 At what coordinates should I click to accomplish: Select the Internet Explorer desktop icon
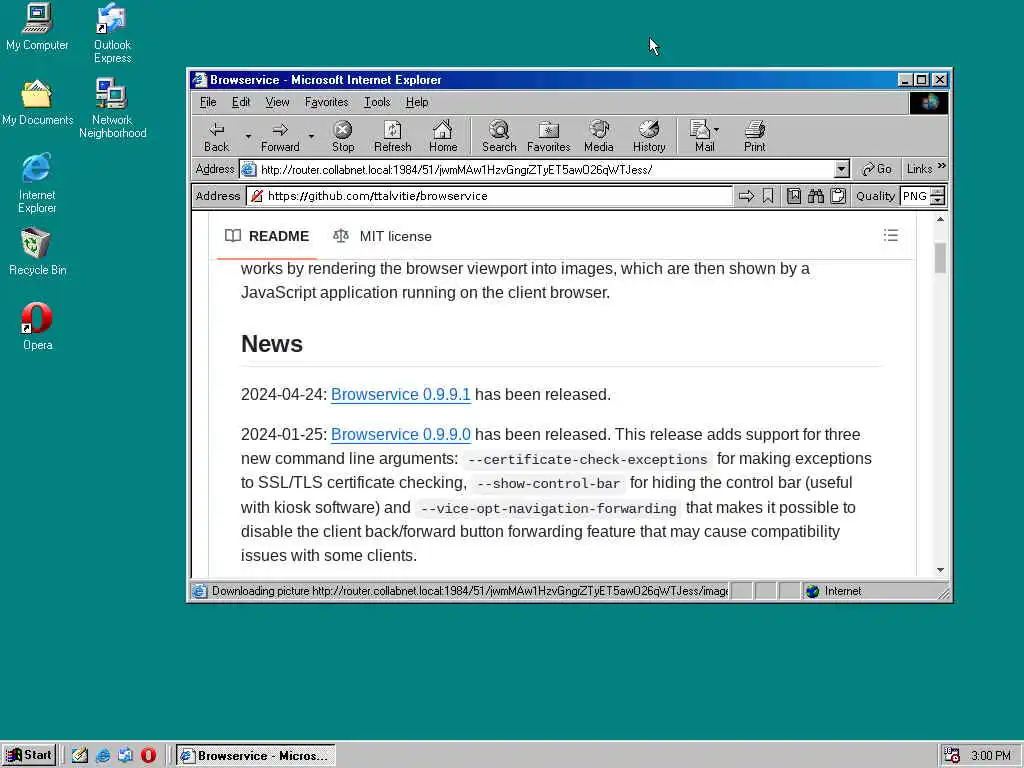[37, 184]
